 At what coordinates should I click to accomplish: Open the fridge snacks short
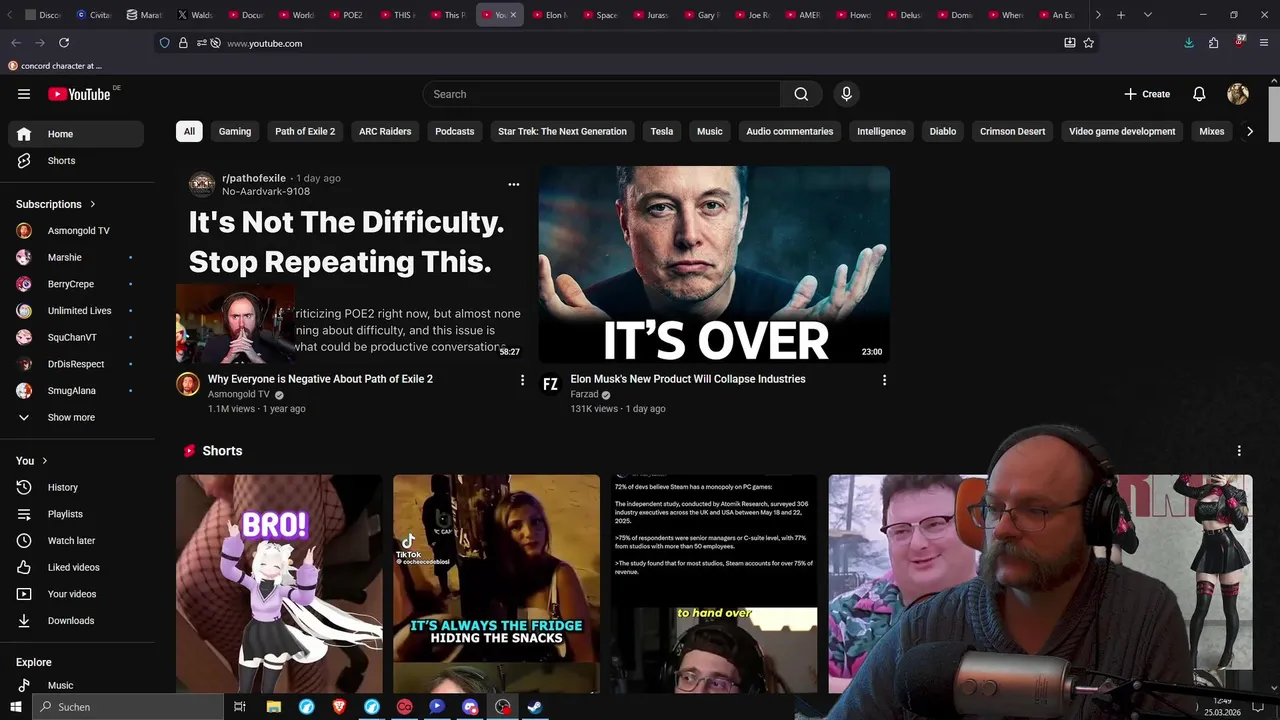[x=496, y=584]
